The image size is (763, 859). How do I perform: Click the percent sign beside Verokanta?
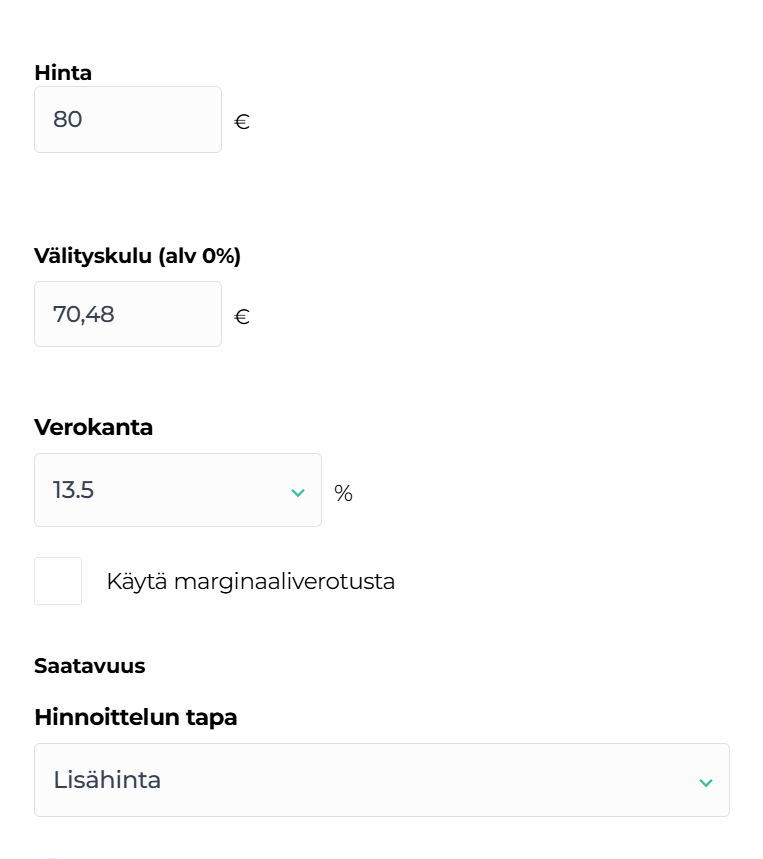343,494
